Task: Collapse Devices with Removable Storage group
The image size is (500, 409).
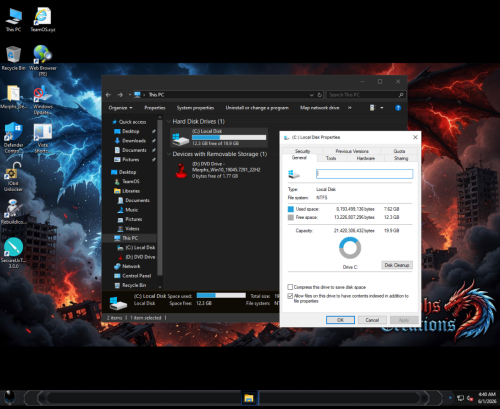Action: [169, 154]
